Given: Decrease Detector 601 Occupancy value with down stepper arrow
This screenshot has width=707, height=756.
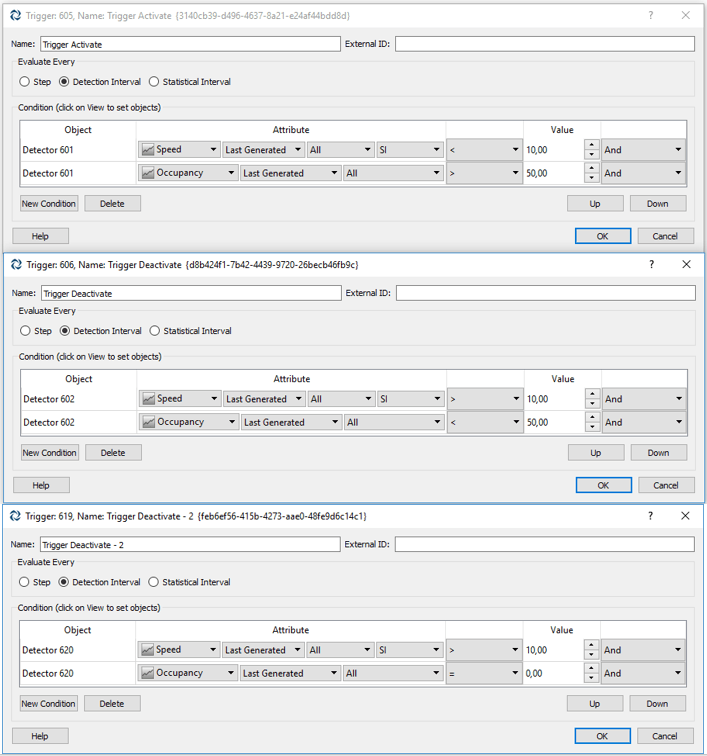Looking at the screenshot, I should point(592,178).
